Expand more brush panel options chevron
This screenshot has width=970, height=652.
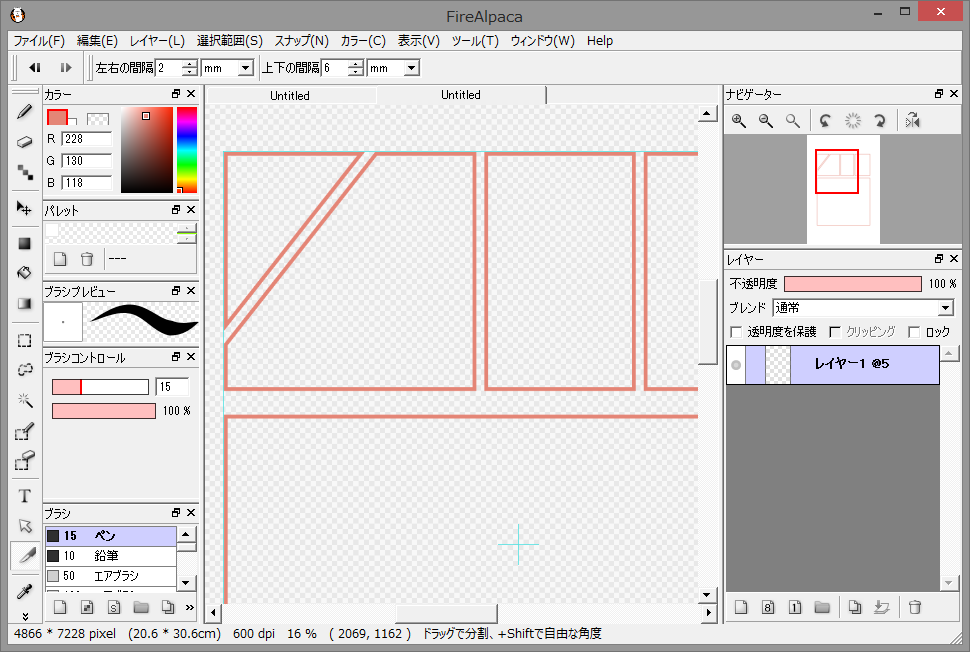point(190,607)
